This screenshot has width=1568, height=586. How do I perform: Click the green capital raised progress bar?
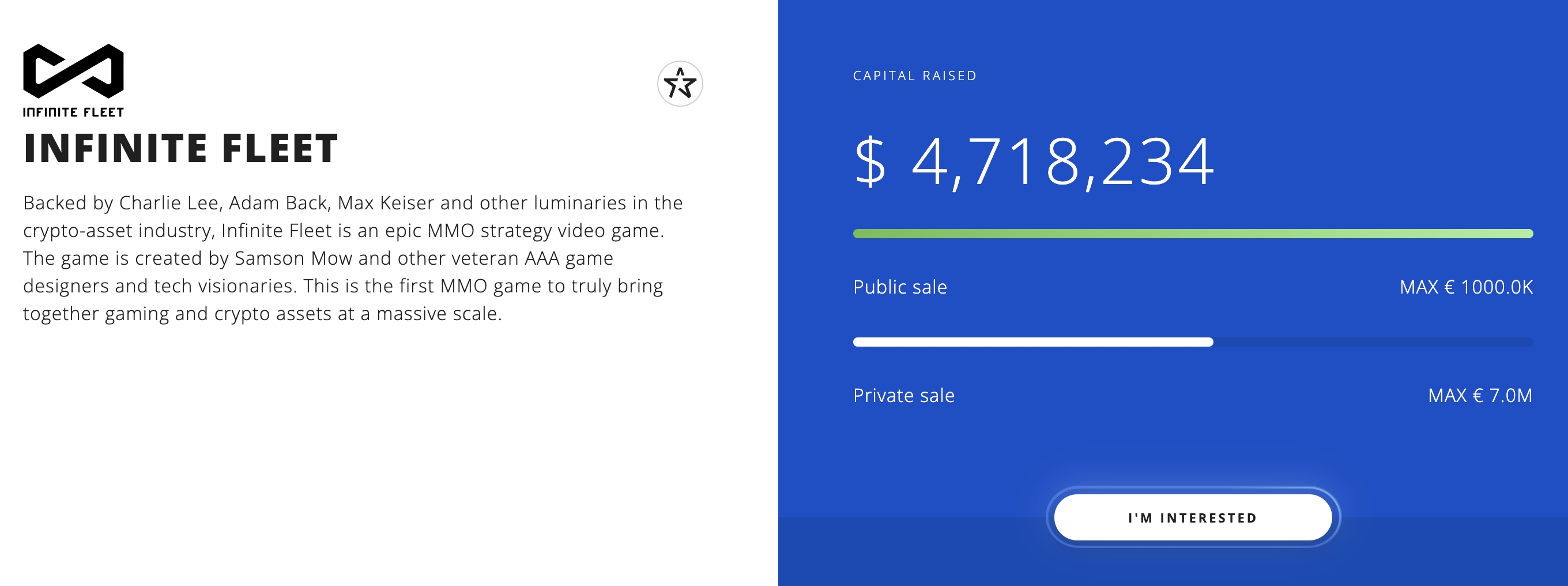(x=1193, y=233)
